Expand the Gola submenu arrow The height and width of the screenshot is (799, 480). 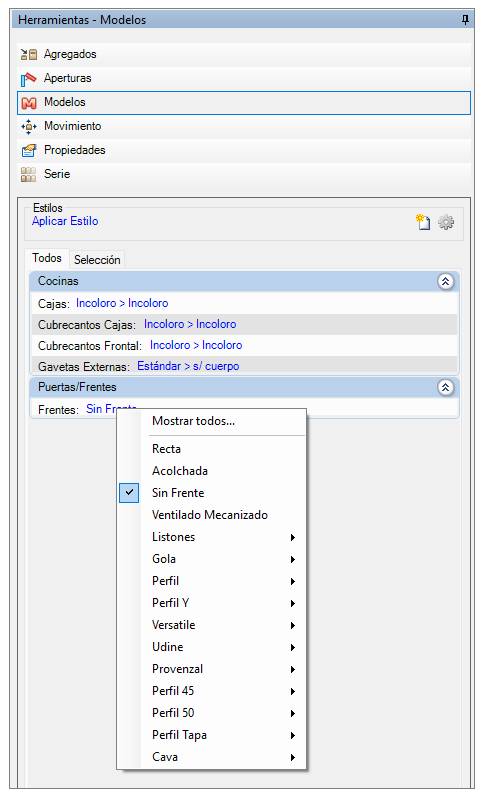click(293, 560)
